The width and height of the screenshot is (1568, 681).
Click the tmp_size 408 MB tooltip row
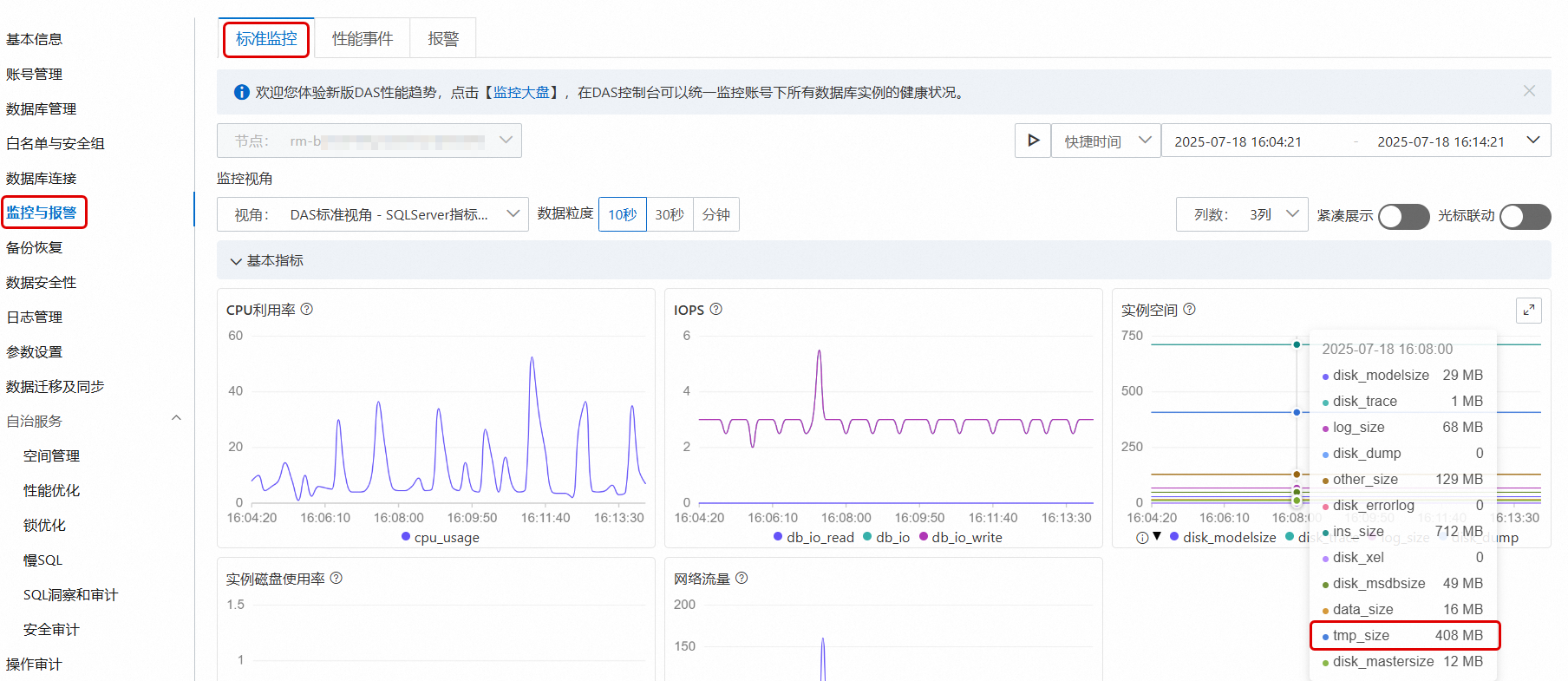pos(1403,635)
